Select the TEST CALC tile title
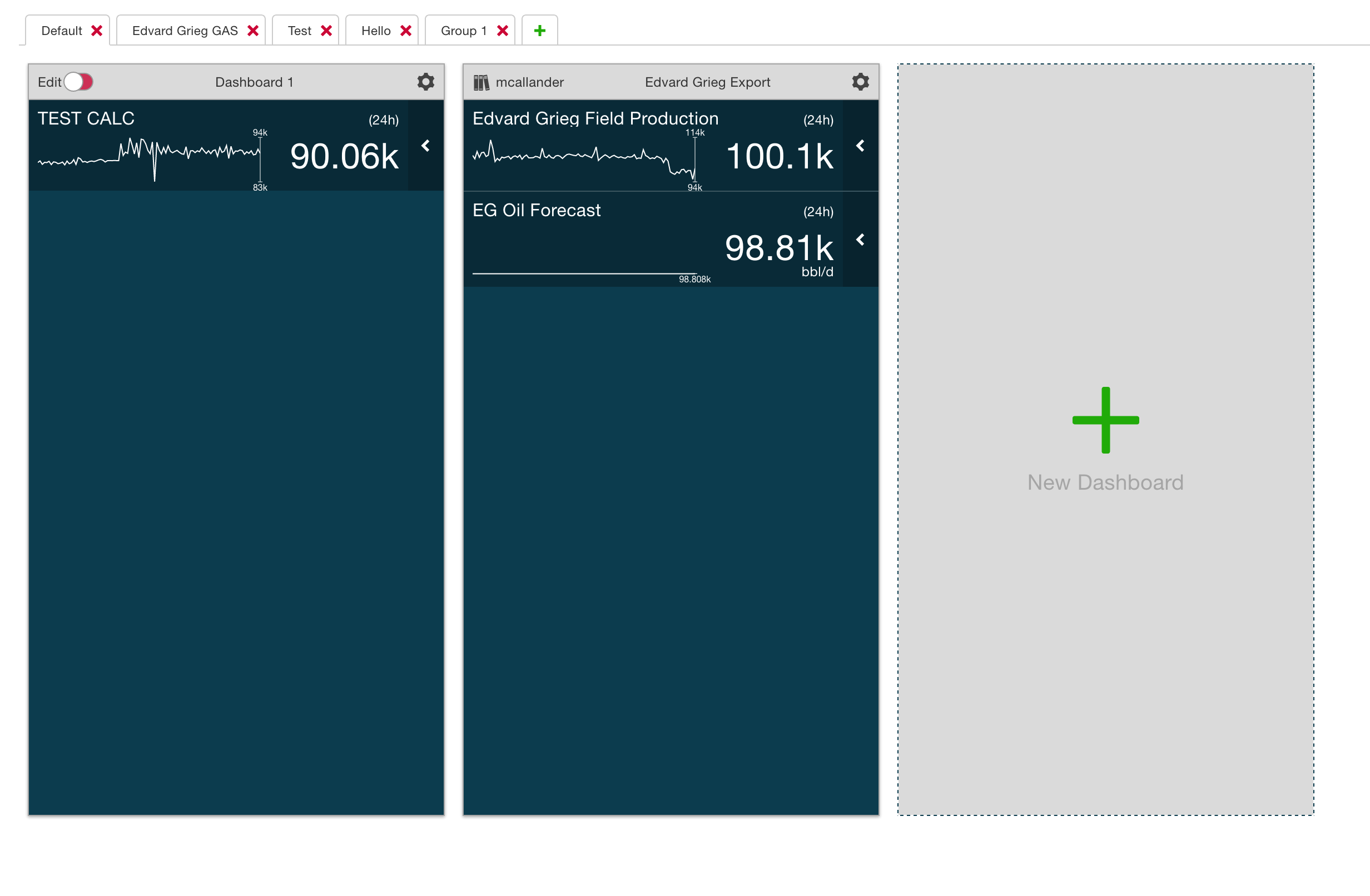Screen dimensions: 1370x896 point(86,118)
